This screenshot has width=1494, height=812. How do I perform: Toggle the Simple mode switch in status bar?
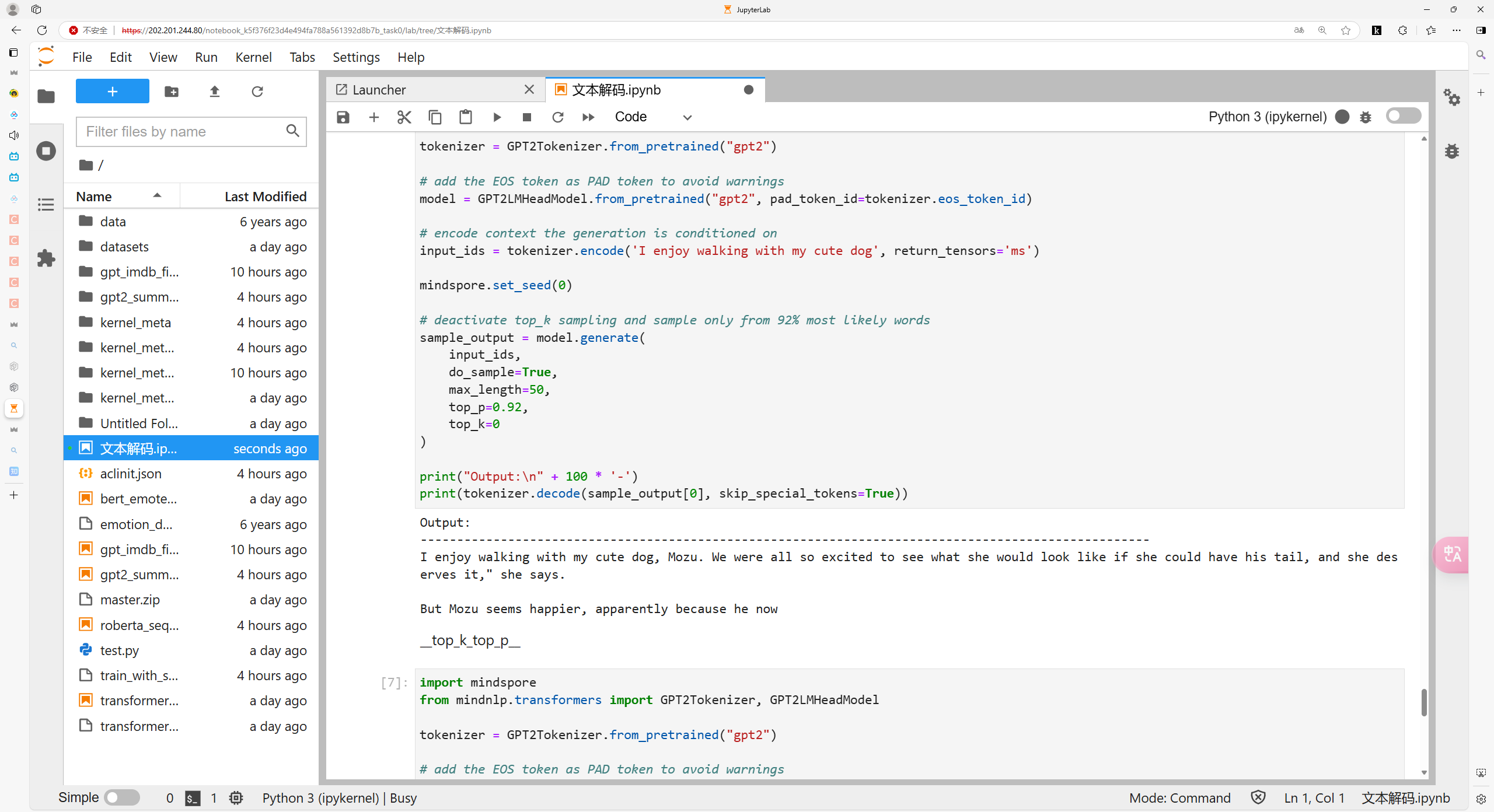pyautogui.click(x=122, y=797)
